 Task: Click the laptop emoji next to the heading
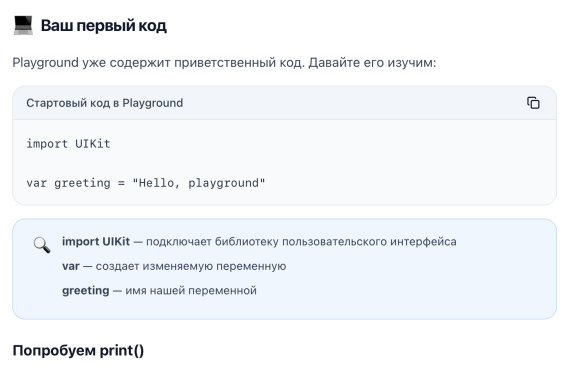click(x=23, y=26)
